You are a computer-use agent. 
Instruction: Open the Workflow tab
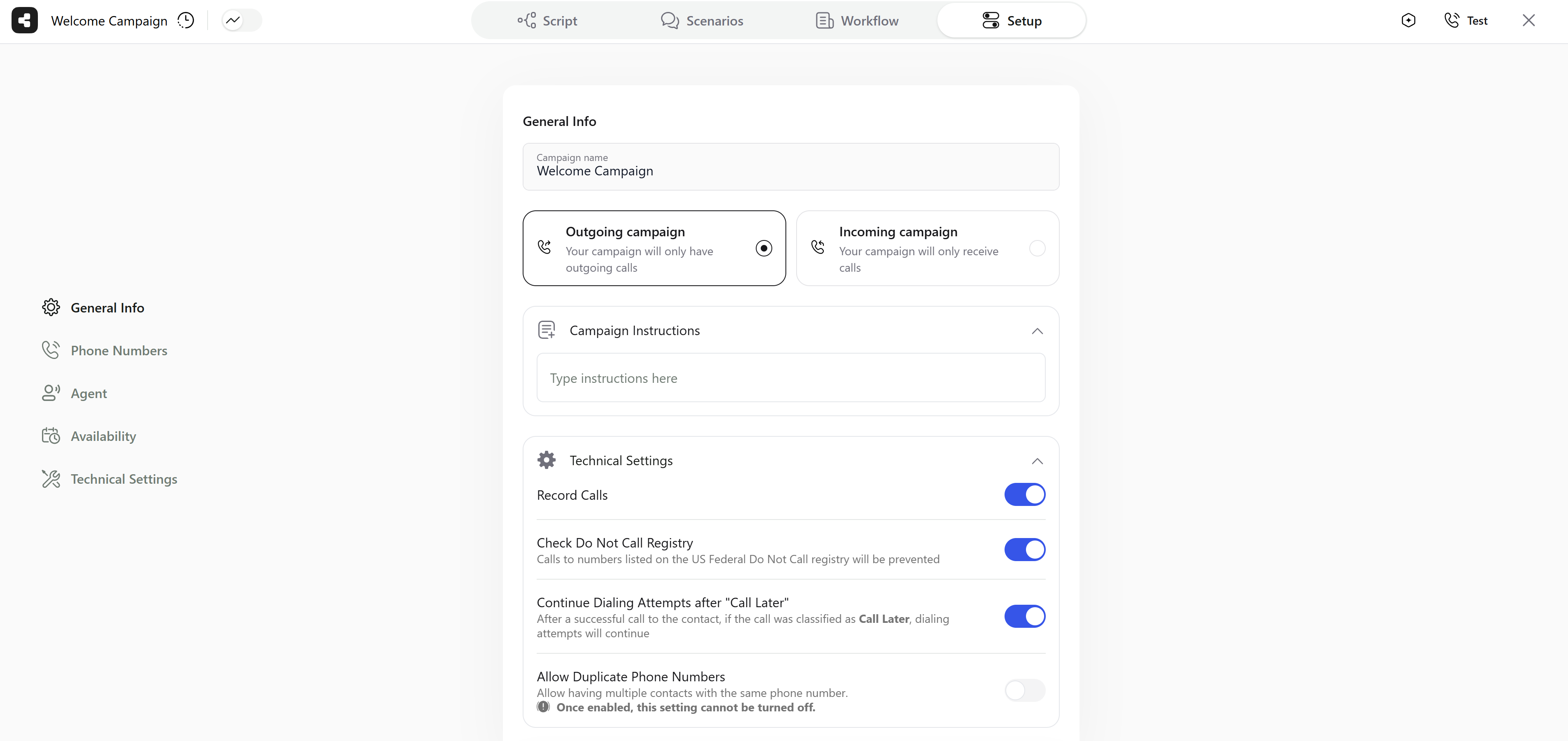(856, 20)
